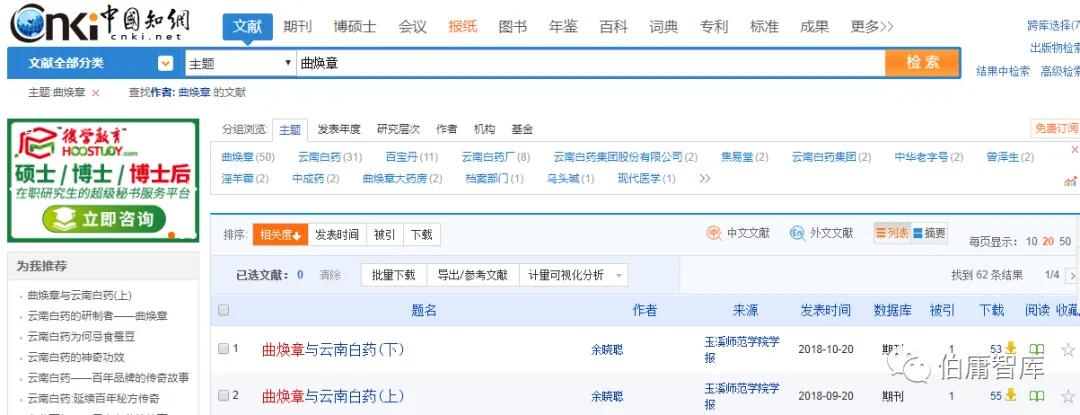Click the orange 检索 search button
Viewport: 1080px width, 415px height.
[x=923, y=63]
